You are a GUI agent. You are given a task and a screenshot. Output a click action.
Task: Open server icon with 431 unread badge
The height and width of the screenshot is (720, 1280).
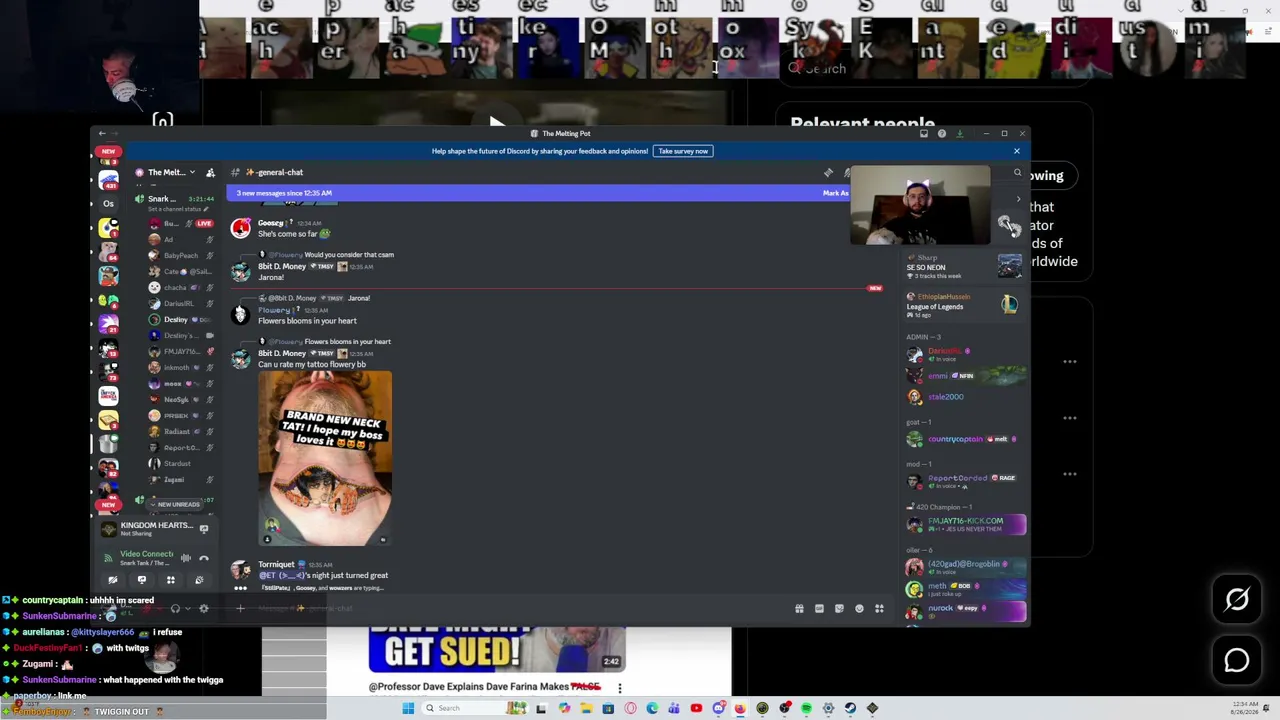click(x=108, y=180)
